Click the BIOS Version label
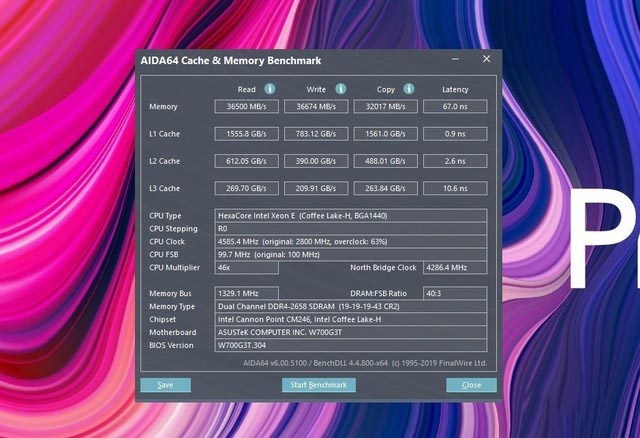 [171, 345]
